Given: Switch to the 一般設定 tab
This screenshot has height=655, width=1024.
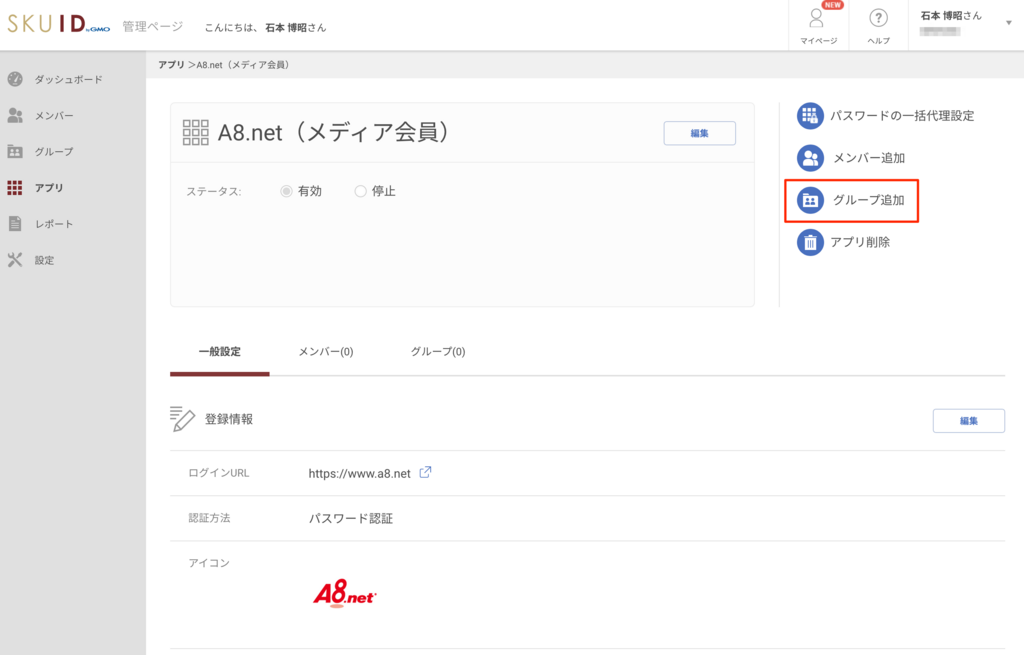Looking at the screenshot, I should (219, 352).
